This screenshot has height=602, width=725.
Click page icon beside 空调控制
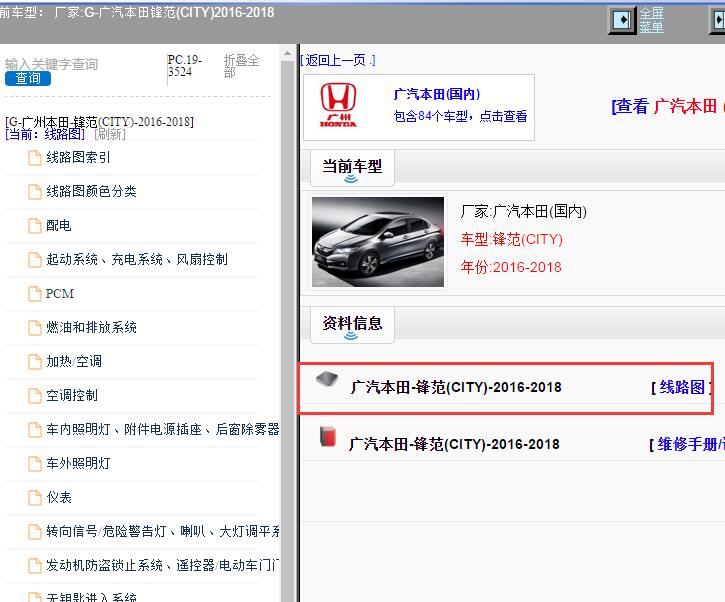(35, 395)
